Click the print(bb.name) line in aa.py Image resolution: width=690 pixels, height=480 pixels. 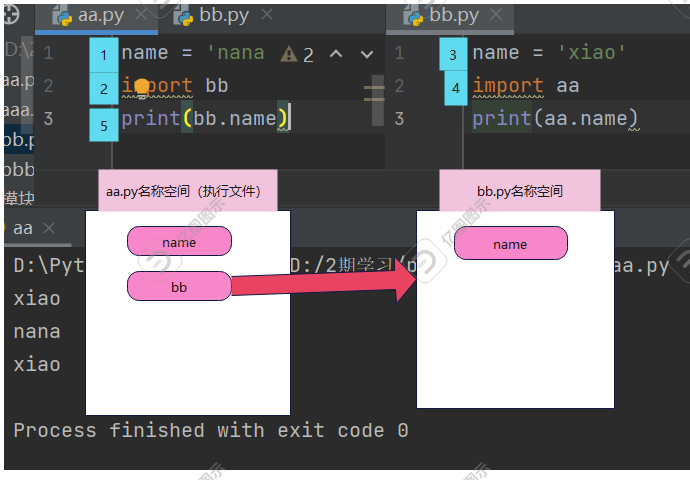pyautogui.click(x=204, y=119)
